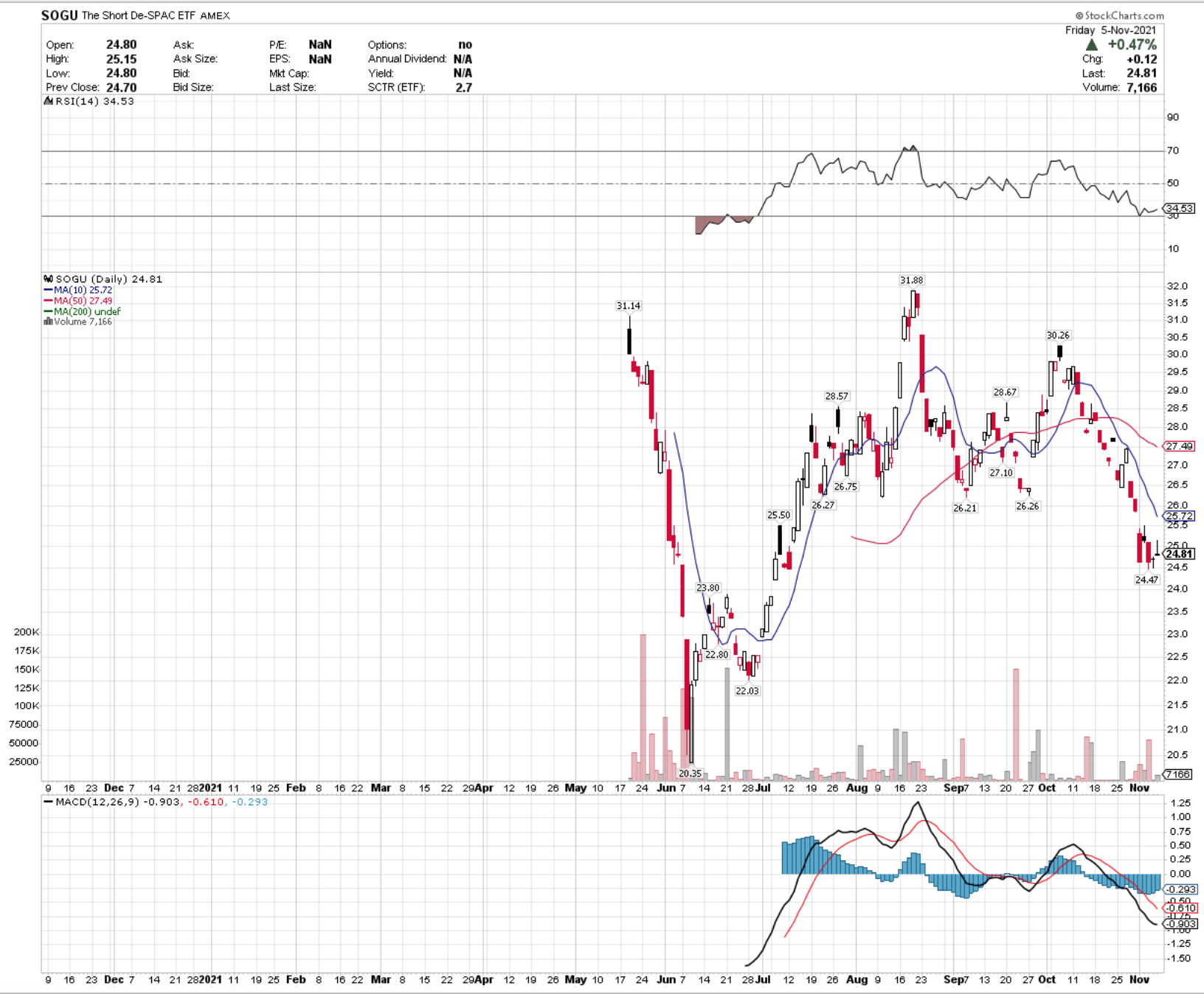This screenshot has width=1204, height=994.
Task: Click the High 25.15 value
Action: pyautogui.click(x=121, y=59)
